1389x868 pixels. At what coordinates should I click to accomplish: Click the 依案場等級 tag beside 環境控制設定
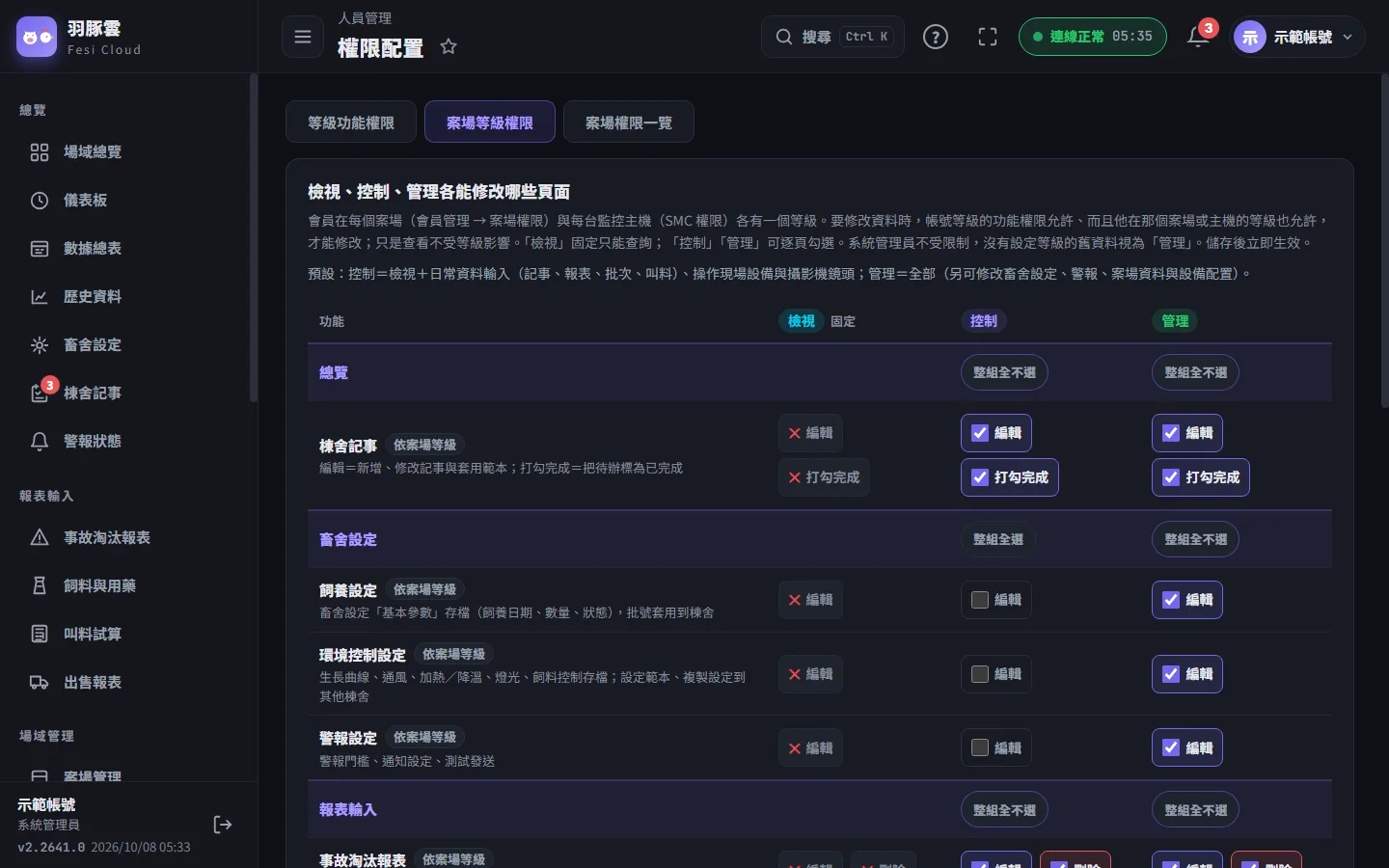[x=453, y=654]
